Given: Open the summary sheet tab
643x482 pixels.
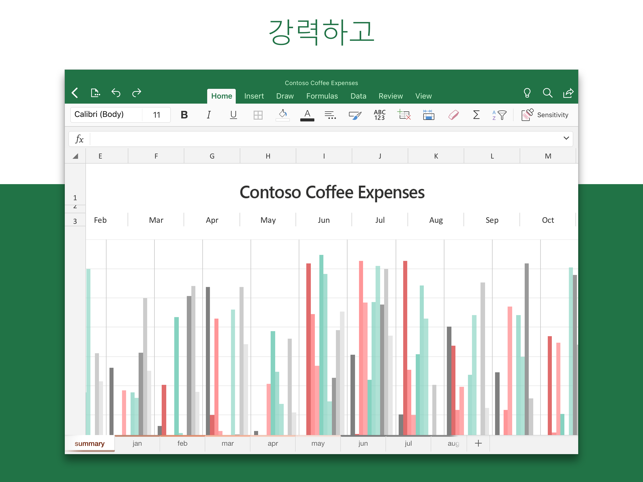Looking at the screenshot, I should tap(90, 443).
